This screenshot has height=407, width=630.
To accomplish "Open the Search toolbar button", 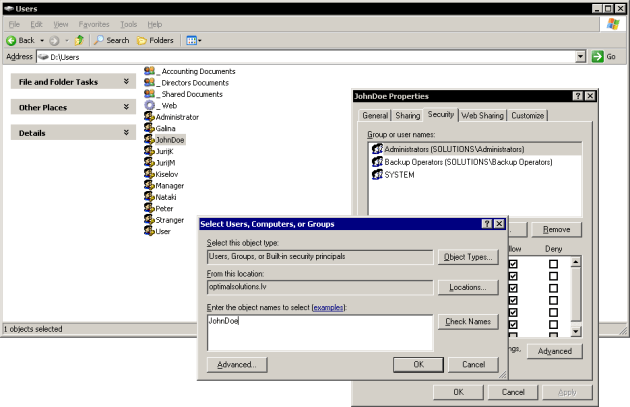I will click(x=111, y=40).
